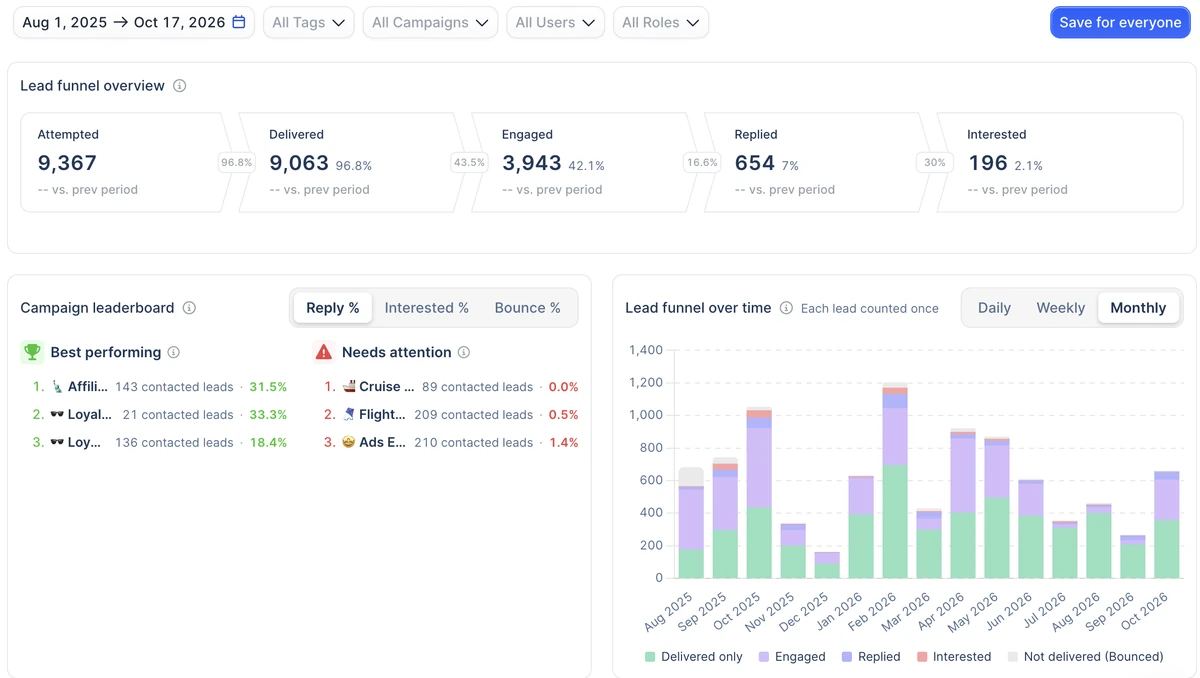
Task: Switch leaderboard to Interested % tab
Action: click(427, 308)
